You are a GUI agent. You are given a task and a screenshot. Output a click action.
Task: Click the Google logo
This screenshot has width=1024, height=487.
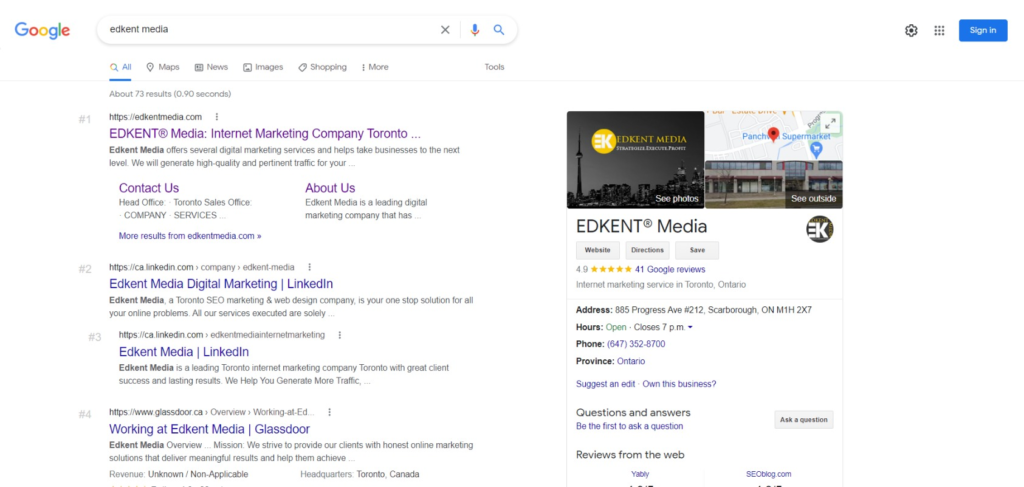coord(42,31)
